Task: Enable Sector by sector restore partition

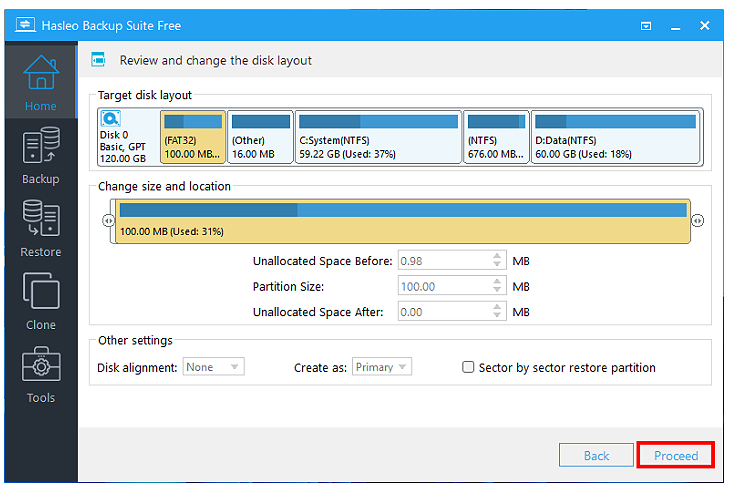Action: coord(468,367)
